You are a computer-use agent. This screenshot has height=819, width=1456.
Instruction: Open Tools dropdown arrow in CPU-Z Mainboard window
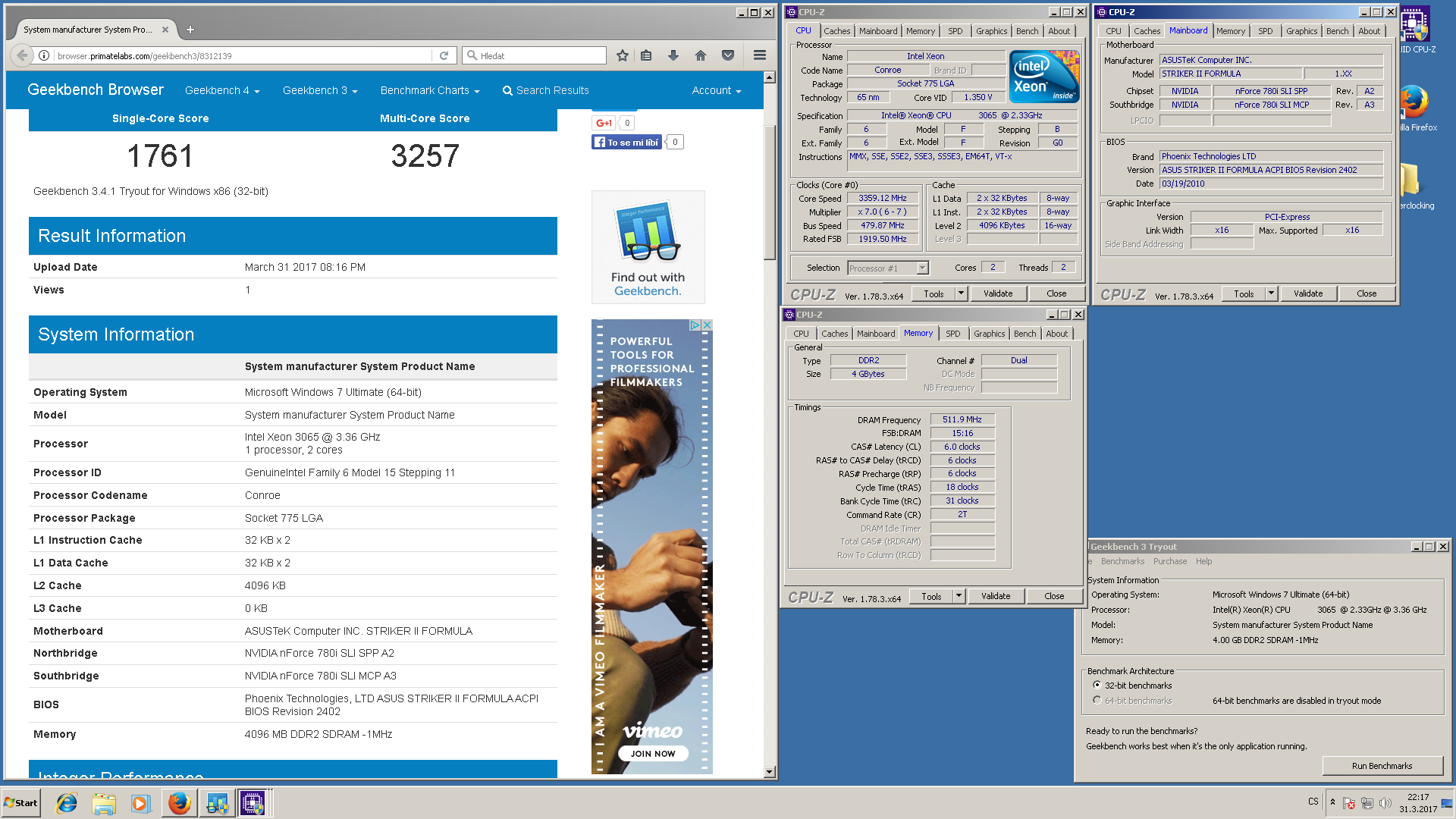click(x=1271, y=293)
